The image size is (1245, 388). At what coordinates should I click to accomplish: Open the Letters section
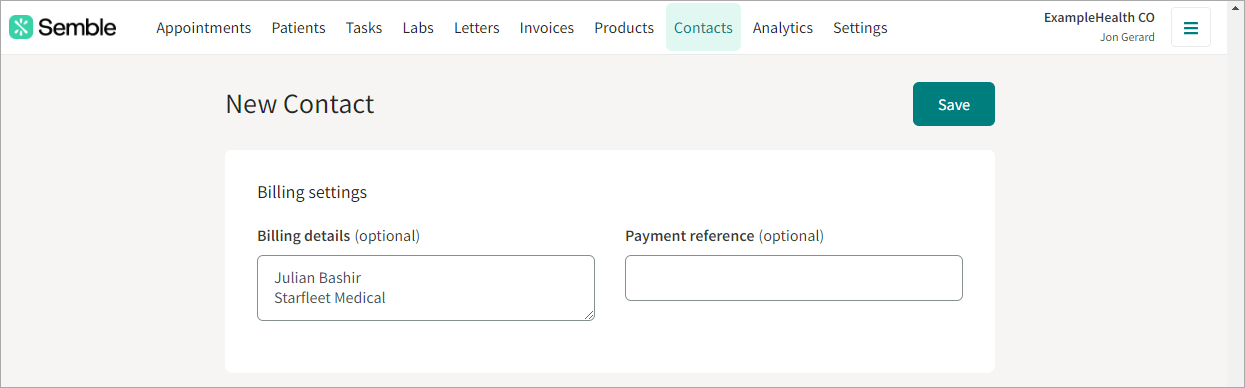tap(477, 28)
